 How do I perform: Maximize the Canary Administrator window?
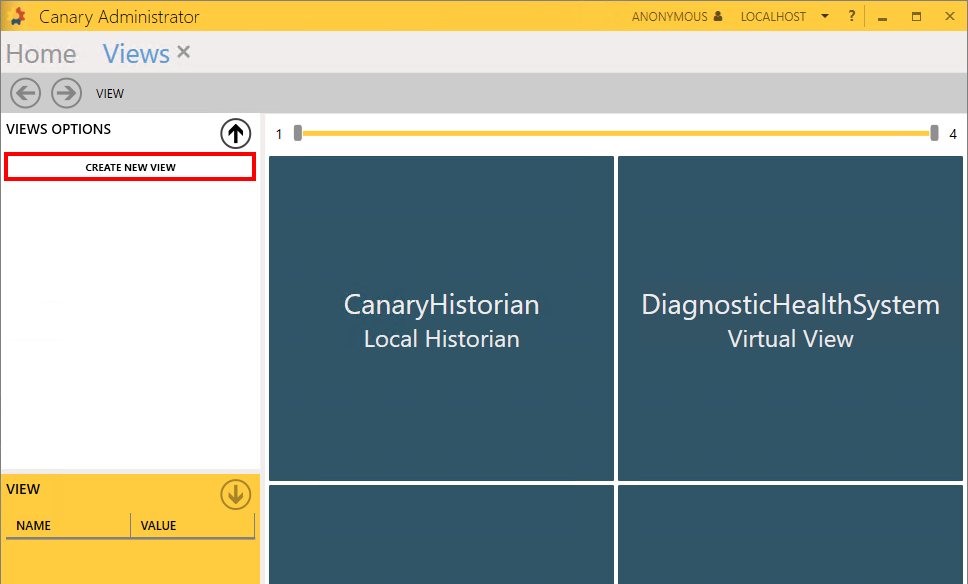point(916,17)
